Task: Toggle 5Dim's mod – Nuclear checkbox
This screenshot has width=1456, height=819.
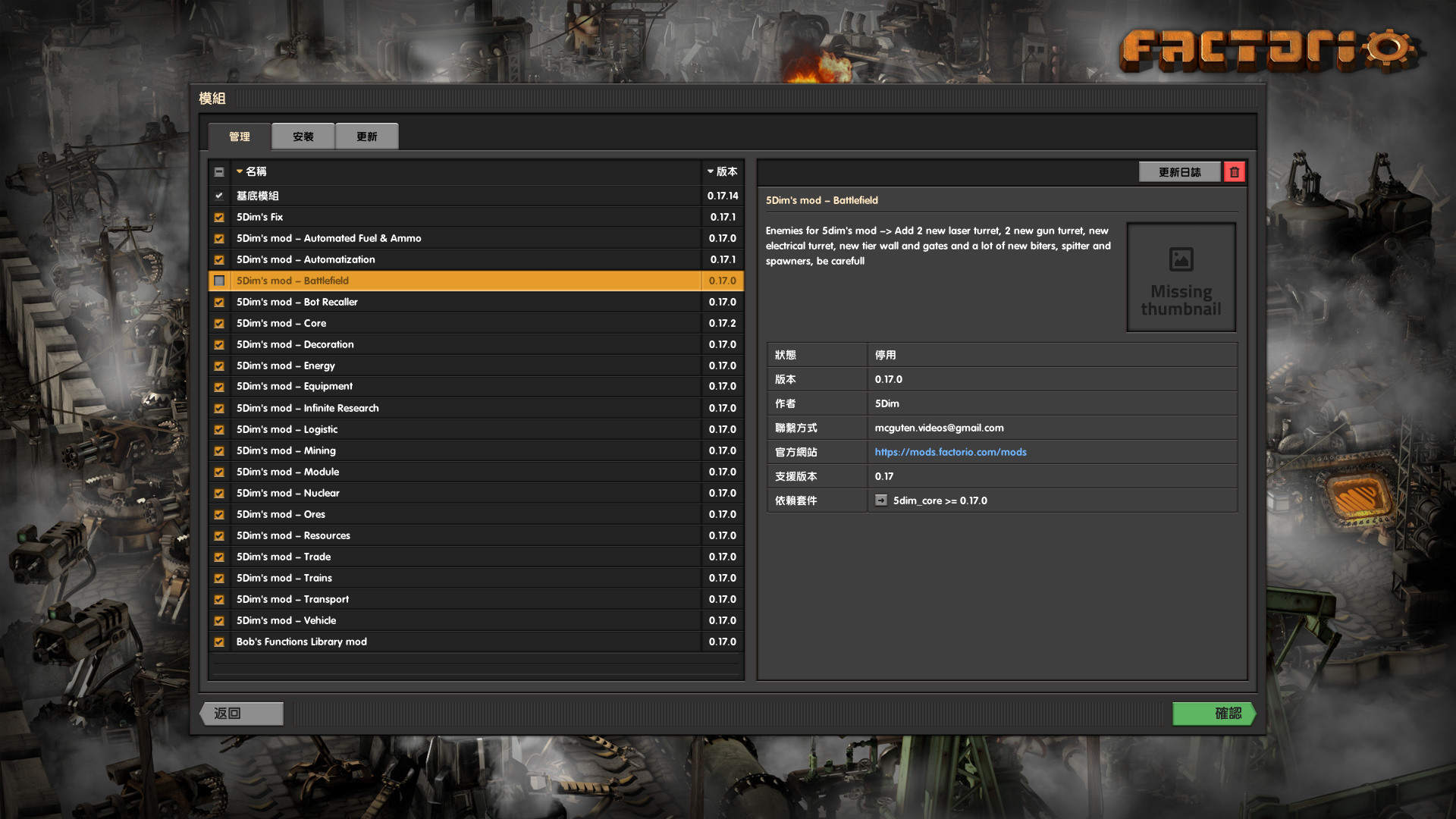Action: 219,493
